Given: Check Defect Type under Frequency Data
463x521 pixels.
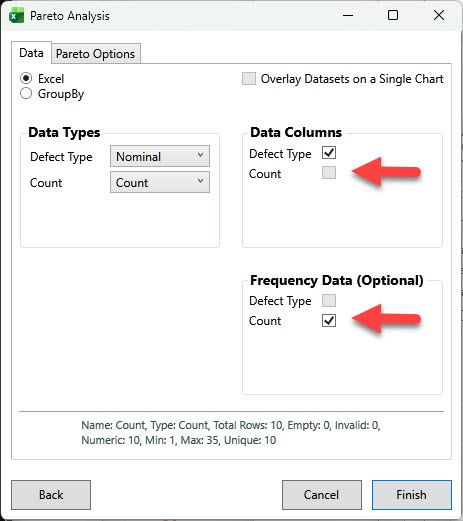Looking at the screenshot, I should (x=329, y=300).
